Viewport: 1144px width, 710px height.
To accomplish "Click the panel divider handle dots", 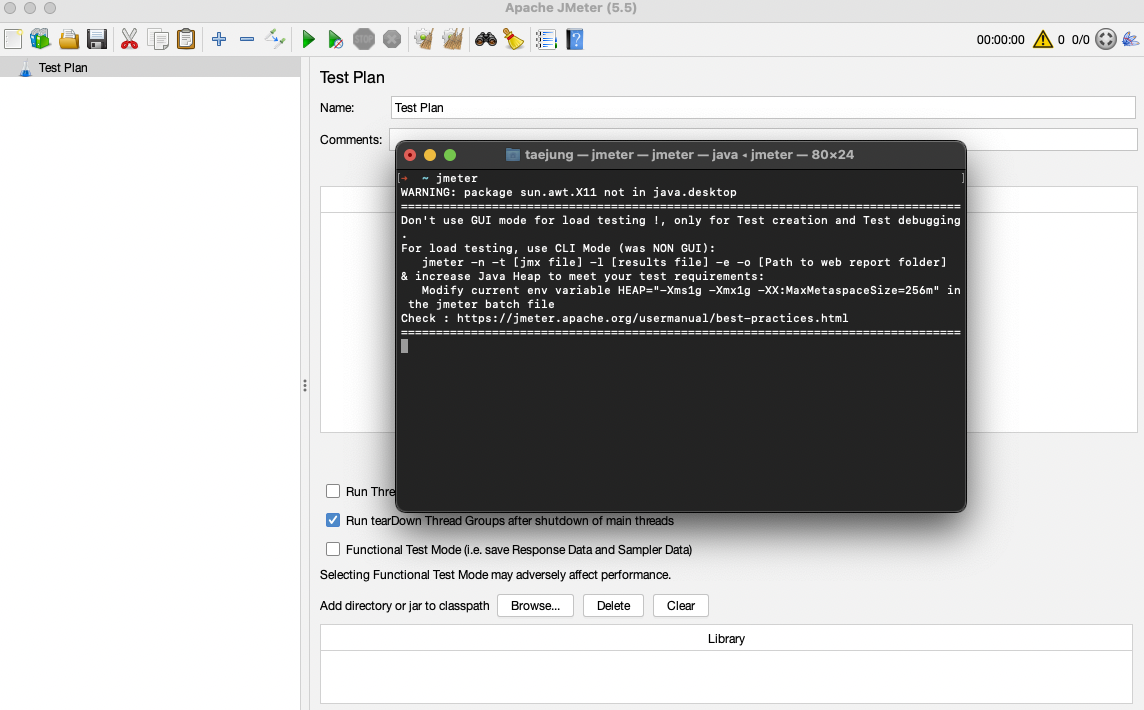I will [x=305, y=385].
